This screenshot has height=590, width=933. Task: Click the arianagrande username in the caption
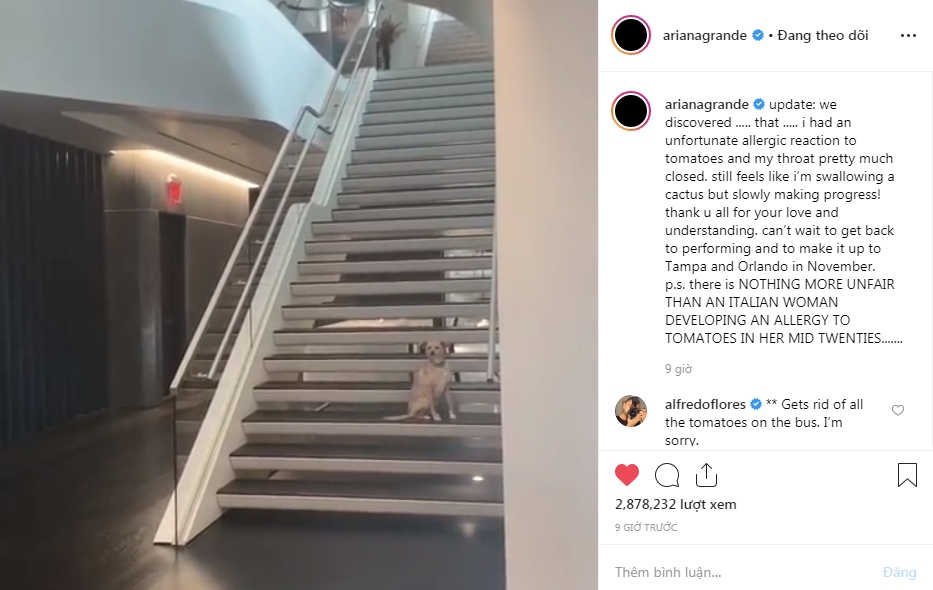tap(706, 104)
